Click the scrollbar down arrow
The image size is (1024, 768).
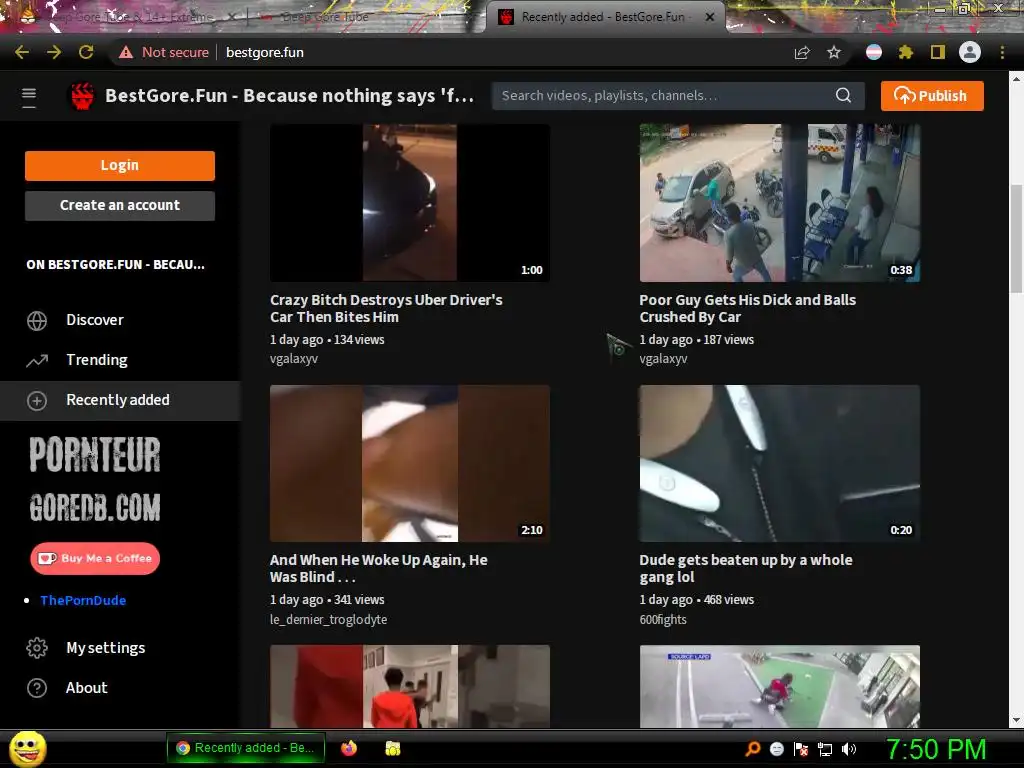(x=1016, y=720)
